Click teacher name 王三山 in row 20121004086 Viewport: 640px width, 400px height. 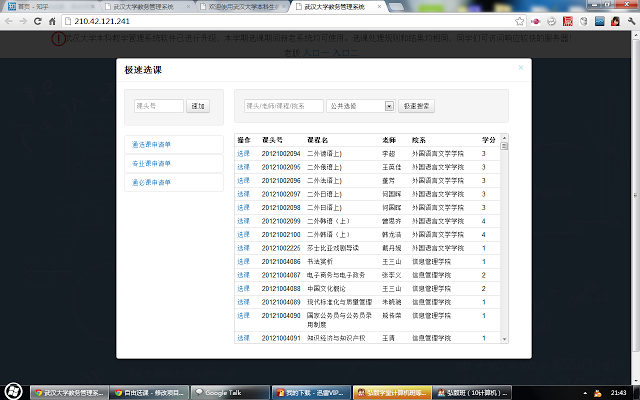(x=391, y=261)
